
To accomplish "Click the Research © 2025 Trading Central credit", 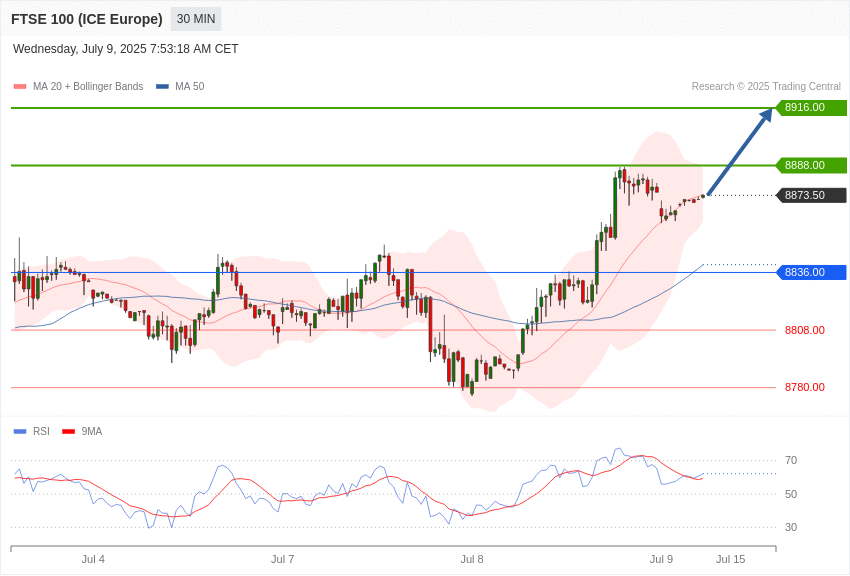I will [x=766, y=86].
